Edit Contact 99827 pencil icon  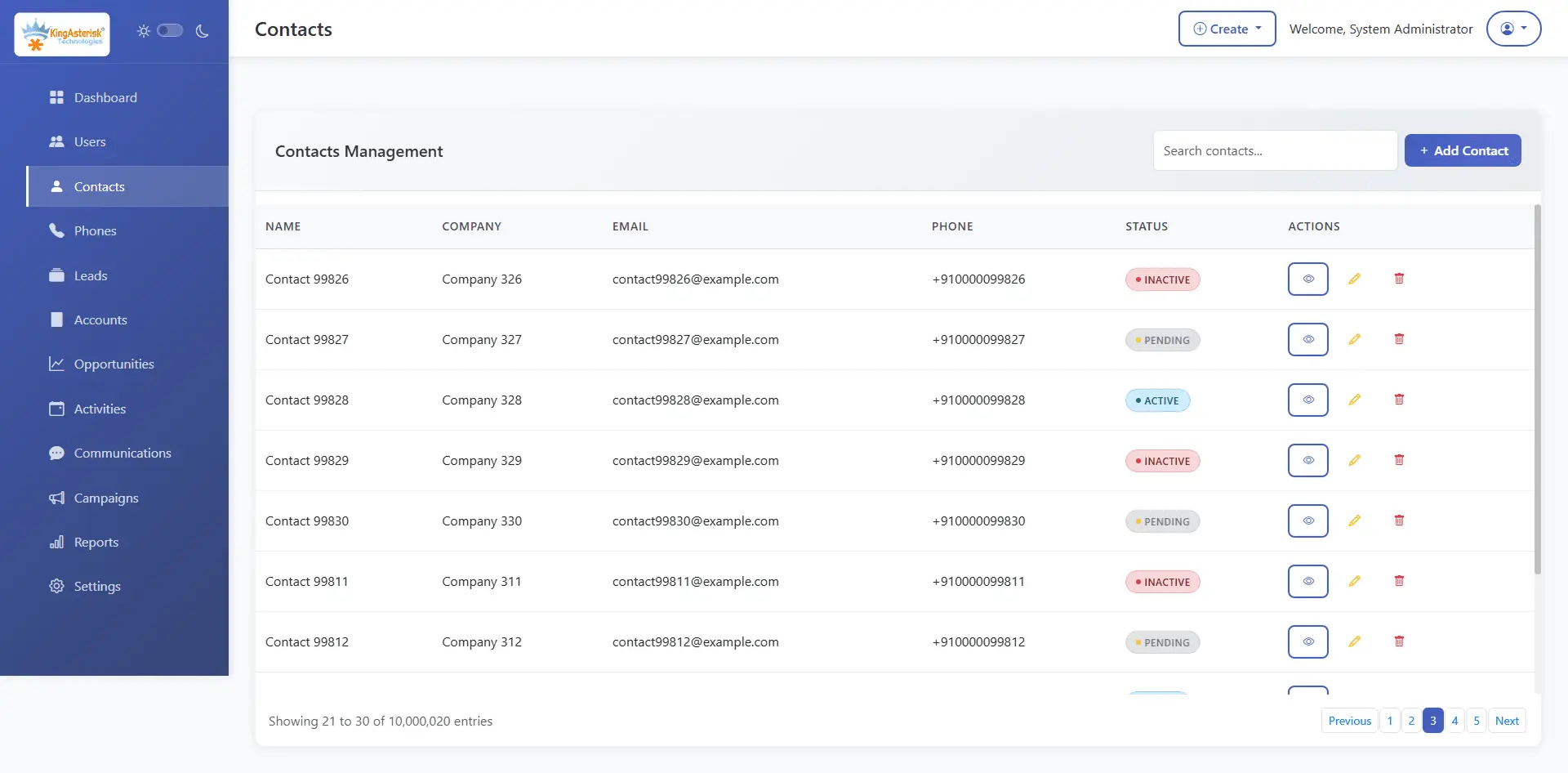tap(1354, 339)
